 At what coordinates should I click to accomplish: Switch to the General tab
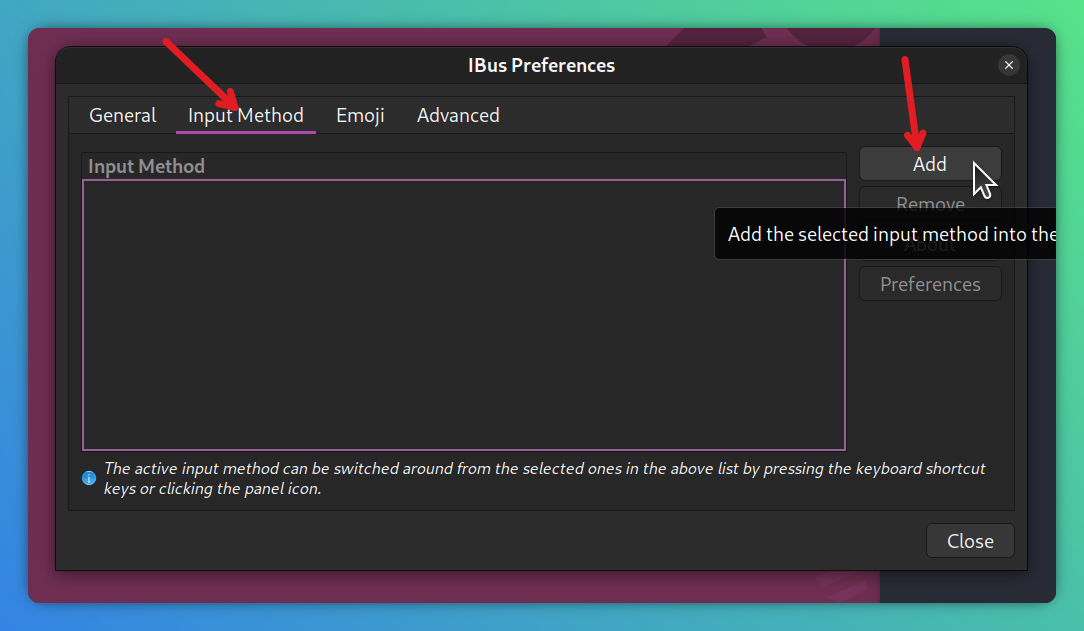(122, 115)
